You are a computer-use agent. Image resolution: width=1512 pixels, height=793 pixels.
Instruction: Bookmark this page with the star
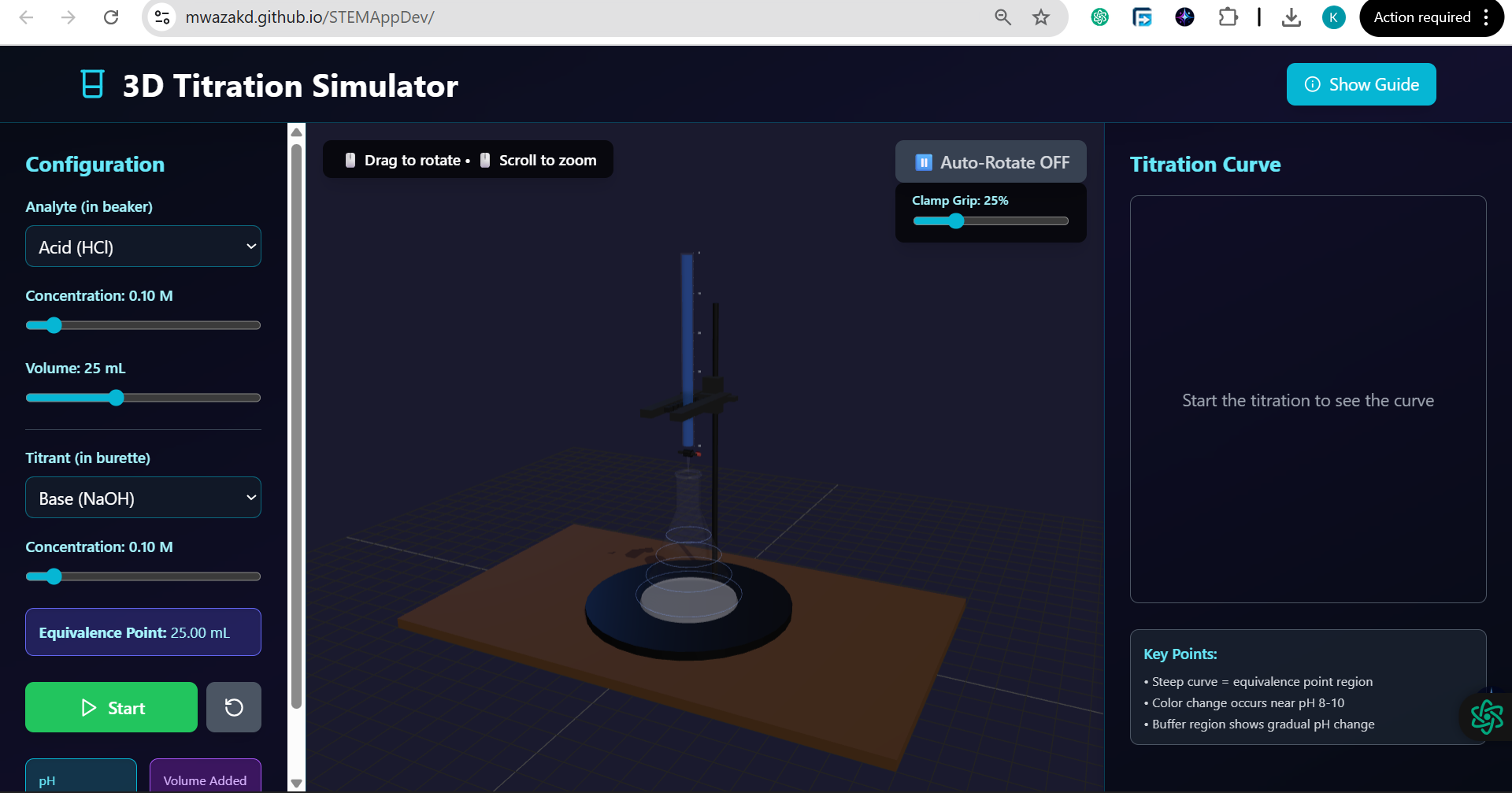point(1041,17)
